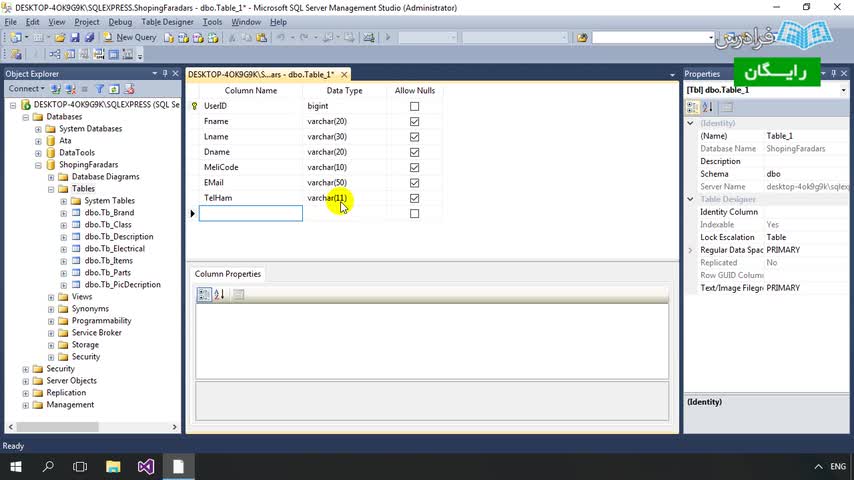Expand the Programmability folder node

tap(51, 321)
